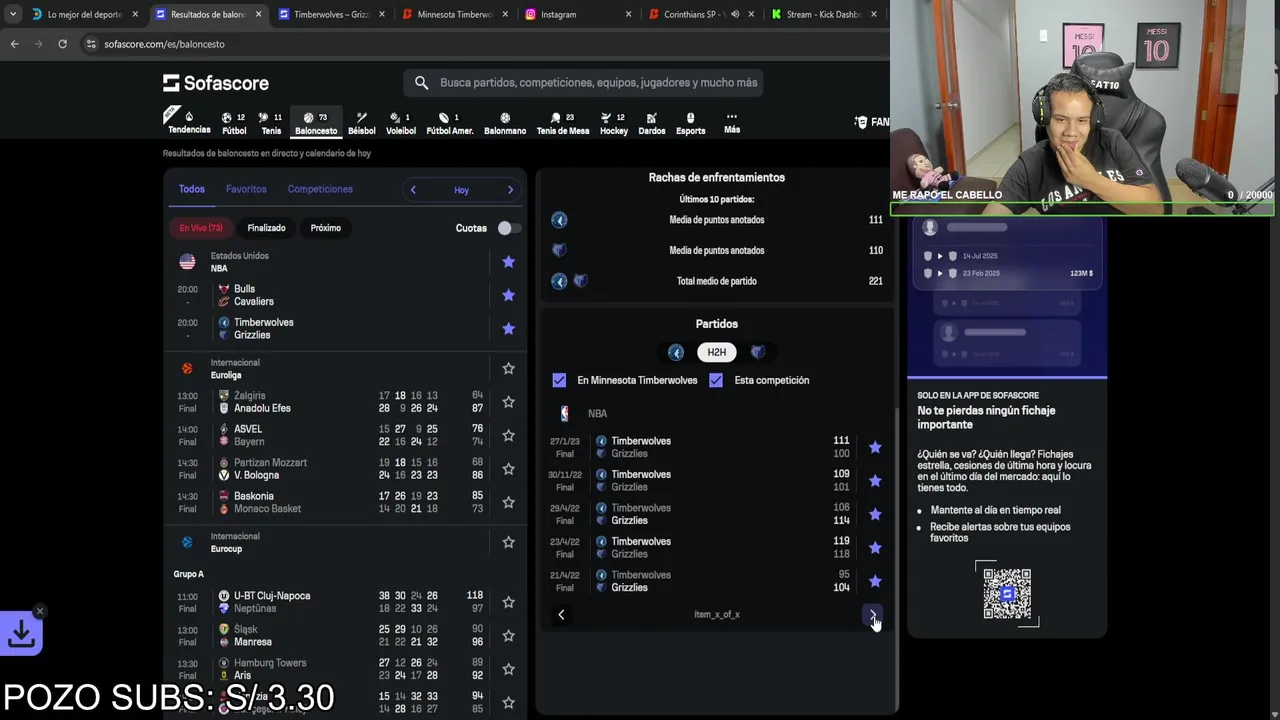Uncheck Esta competición checkbox
The height and width of the screenshot is (720, 1280).
click(x=716, y=380)
